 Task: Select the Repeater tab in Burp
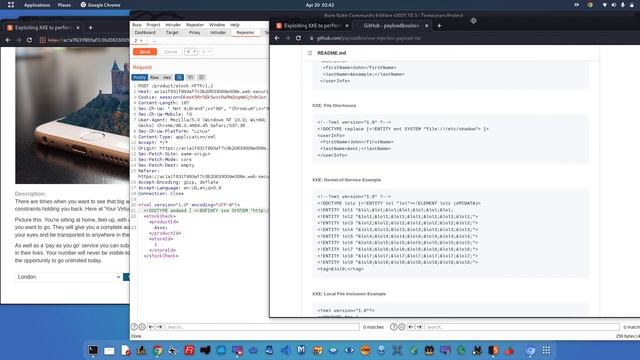(245, 32)
